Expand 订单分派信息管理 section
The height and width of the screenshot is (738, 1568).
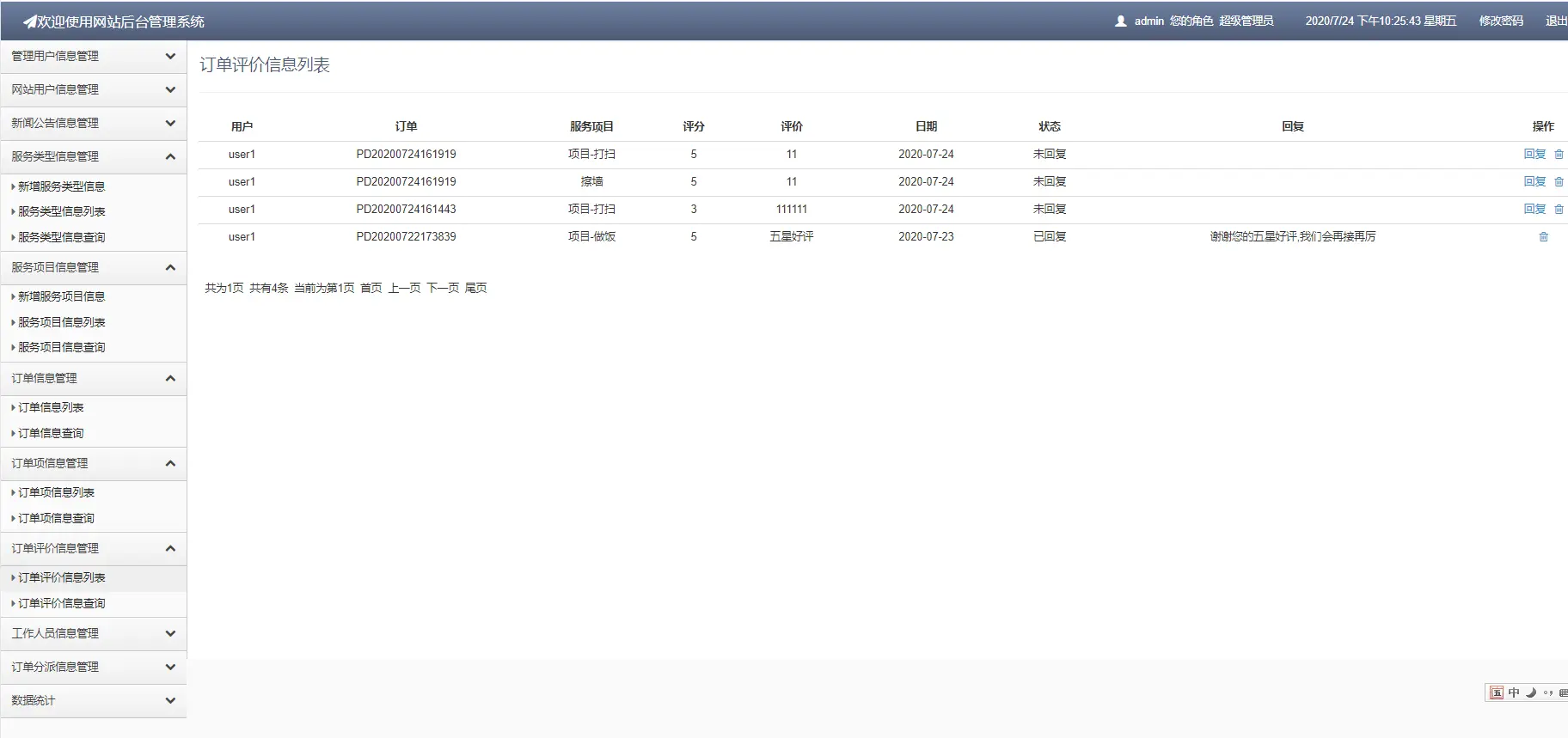(94, 668)
